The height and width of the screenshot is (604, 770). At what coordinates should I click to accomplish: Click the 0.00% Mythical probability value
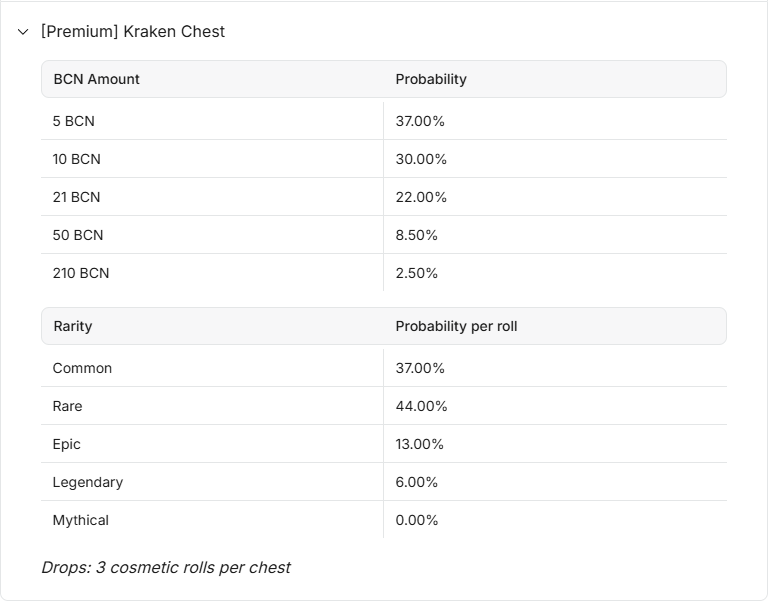click(x=416, y=520)
